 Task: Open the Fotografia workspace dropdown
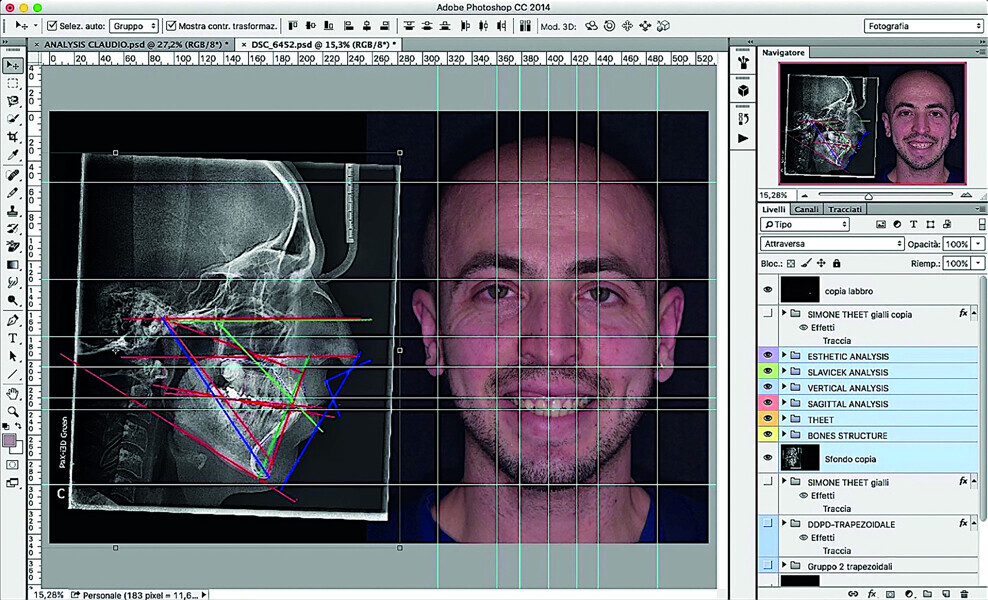pyautogui.click(x=923, y=26)
